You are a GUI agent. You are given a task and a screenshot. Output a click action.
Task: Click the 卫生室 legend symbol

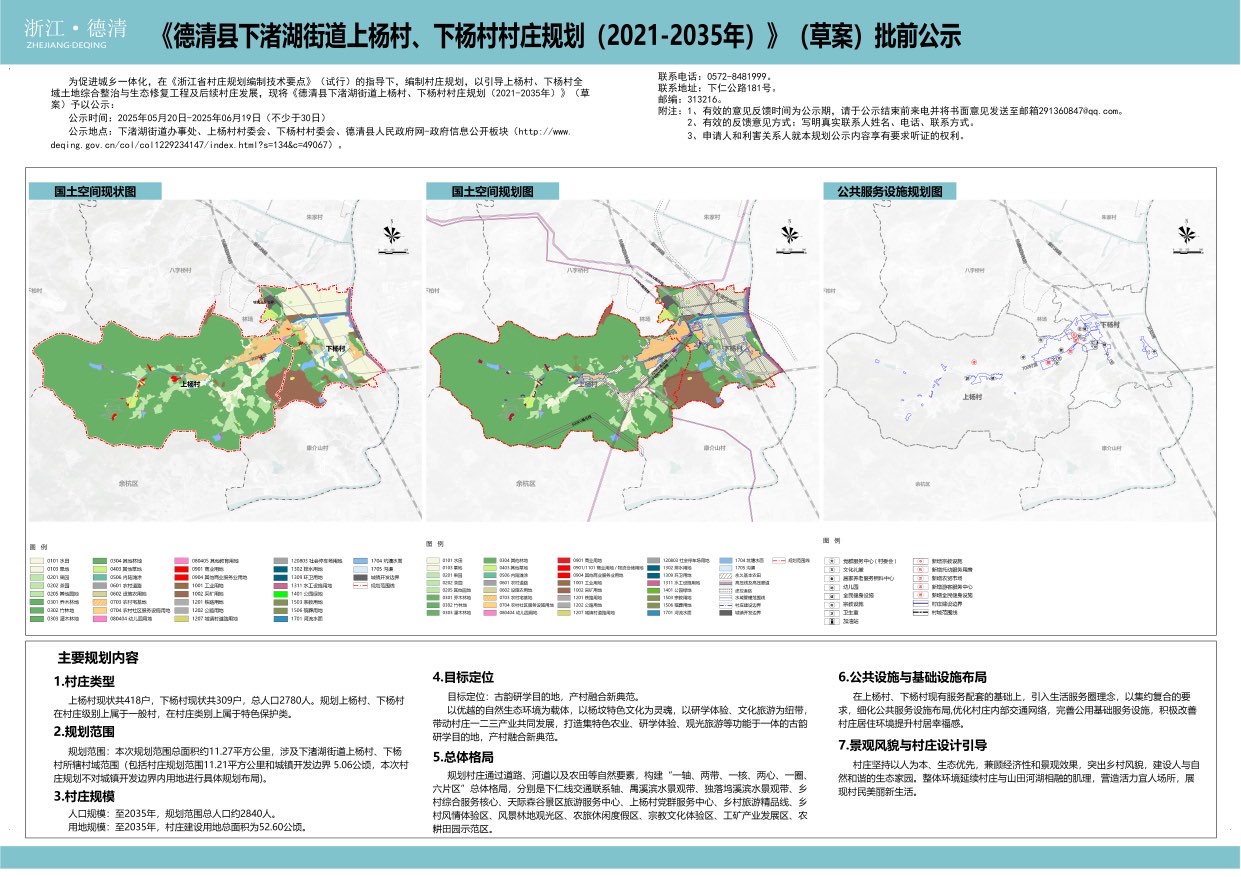point(832,613)
